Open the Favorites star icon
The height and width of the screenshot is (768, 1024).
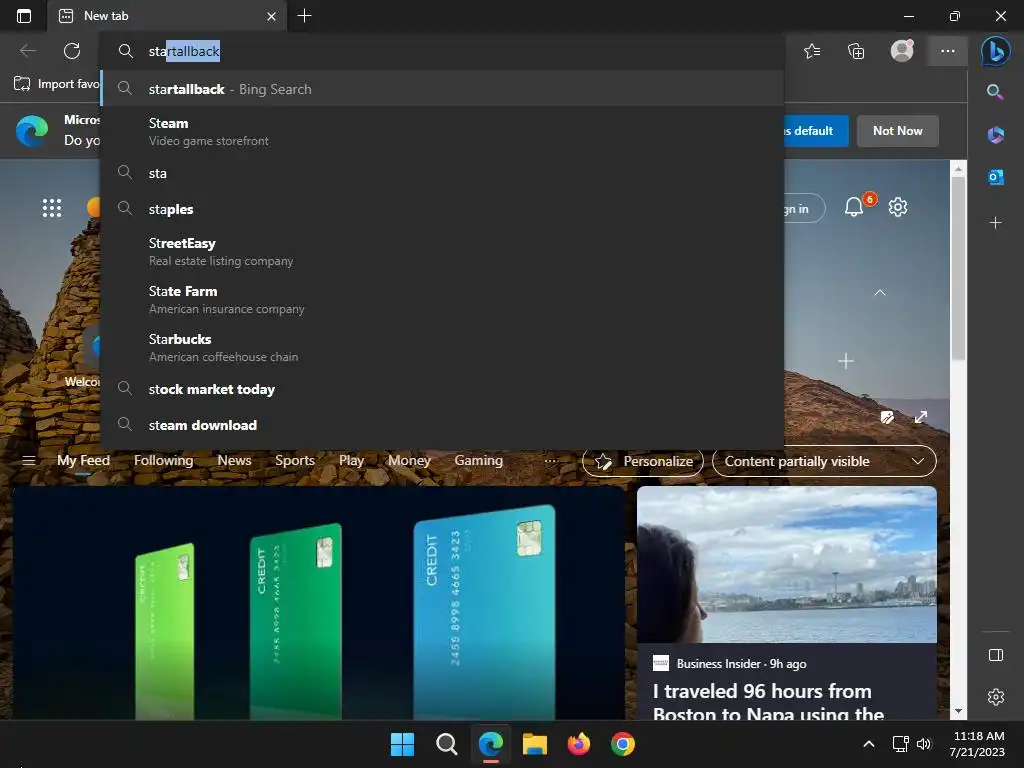point(812,51)
